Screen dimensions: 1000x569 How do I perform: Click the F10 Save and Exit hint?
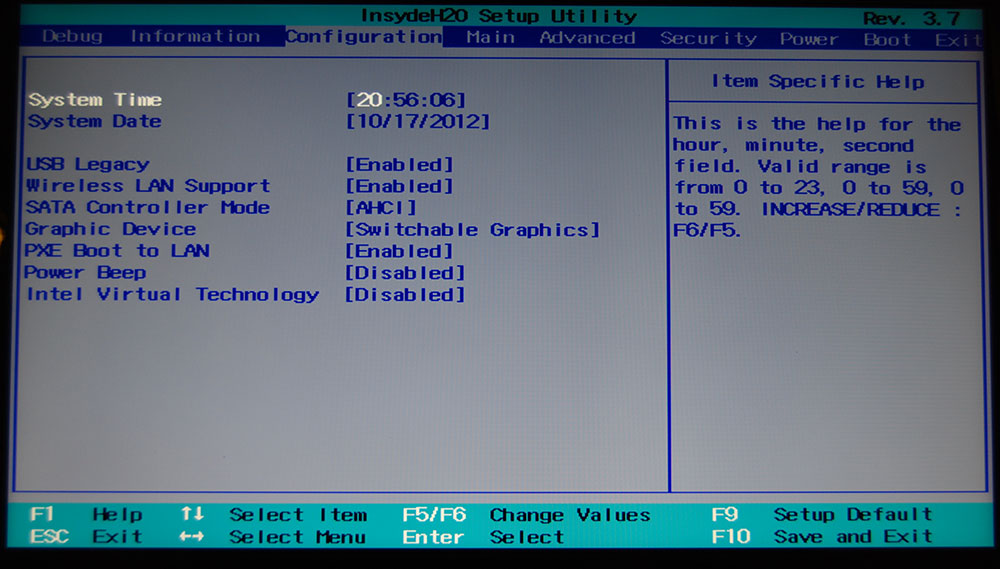[x=822, y=536]
